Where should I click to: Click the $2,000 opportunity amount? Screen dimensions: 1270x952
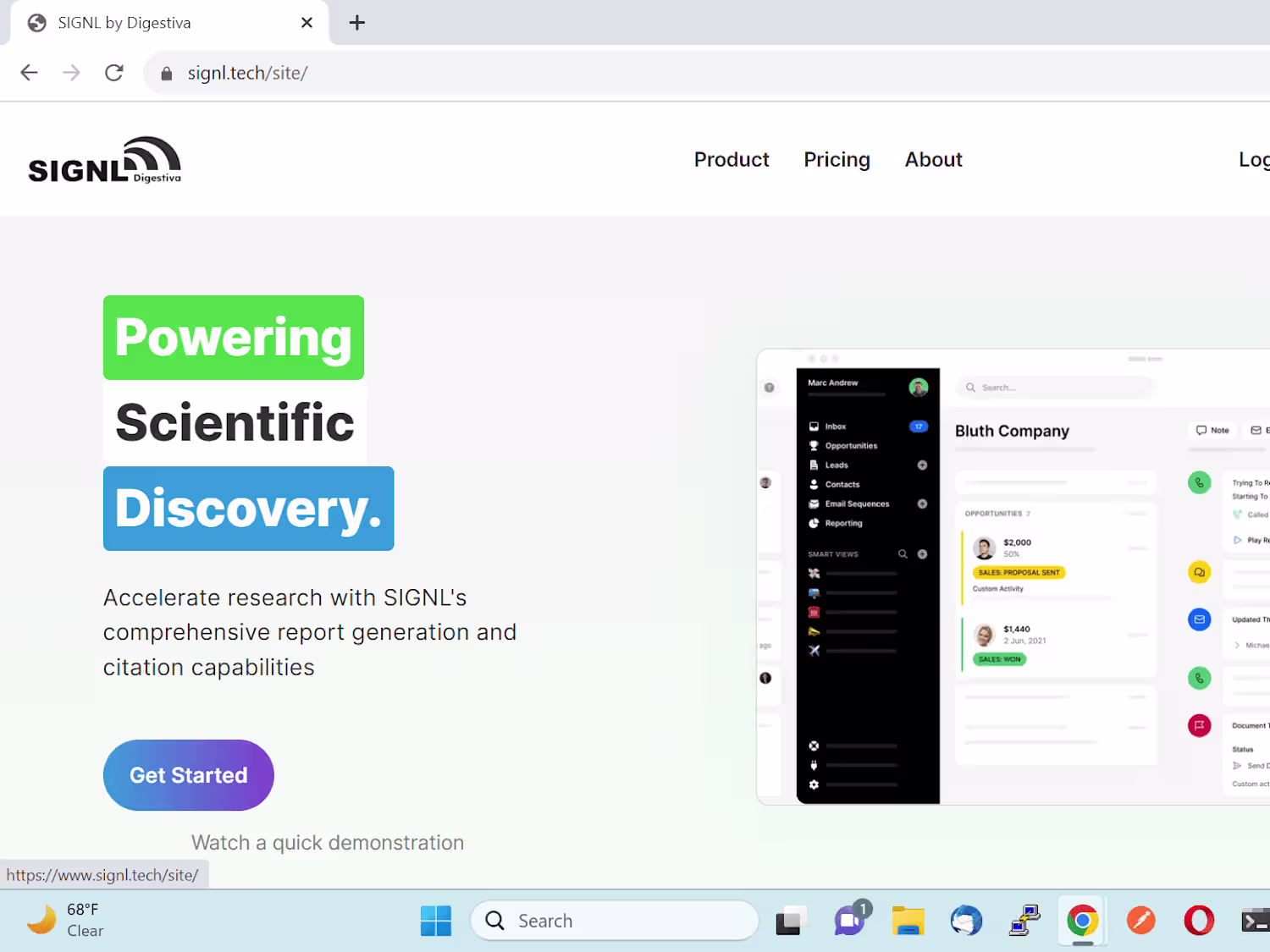pyautogui.click(x=1017, y=542)
